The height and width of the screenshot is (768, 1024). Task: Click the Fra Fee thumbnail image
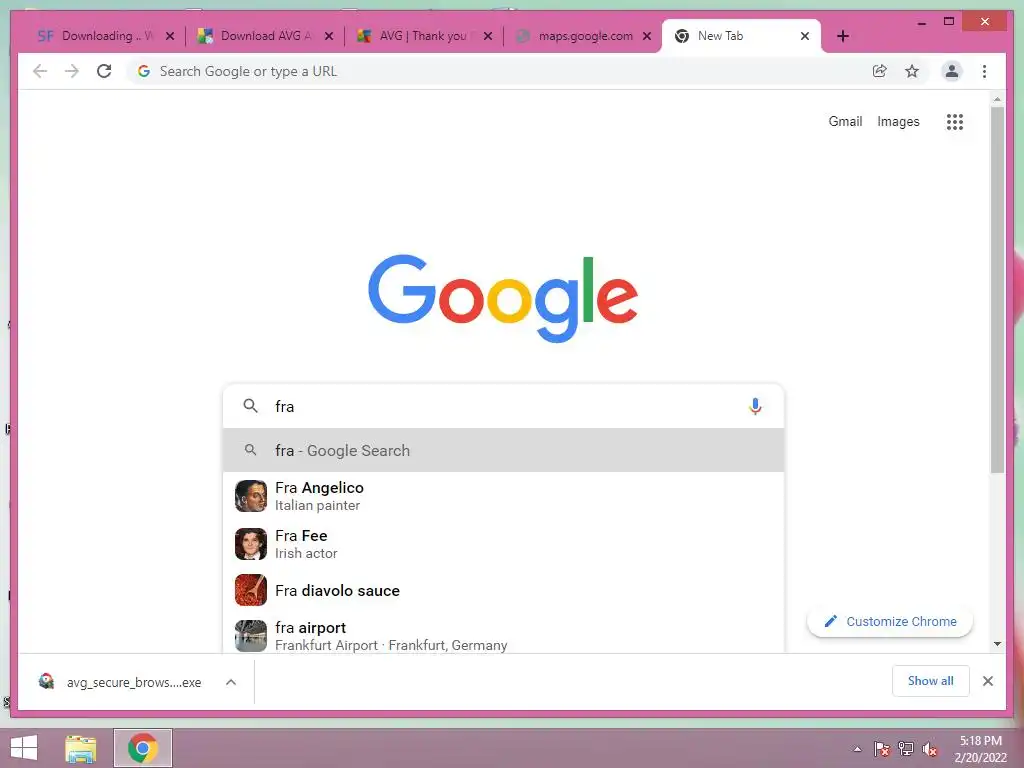[x=251, y=543]
